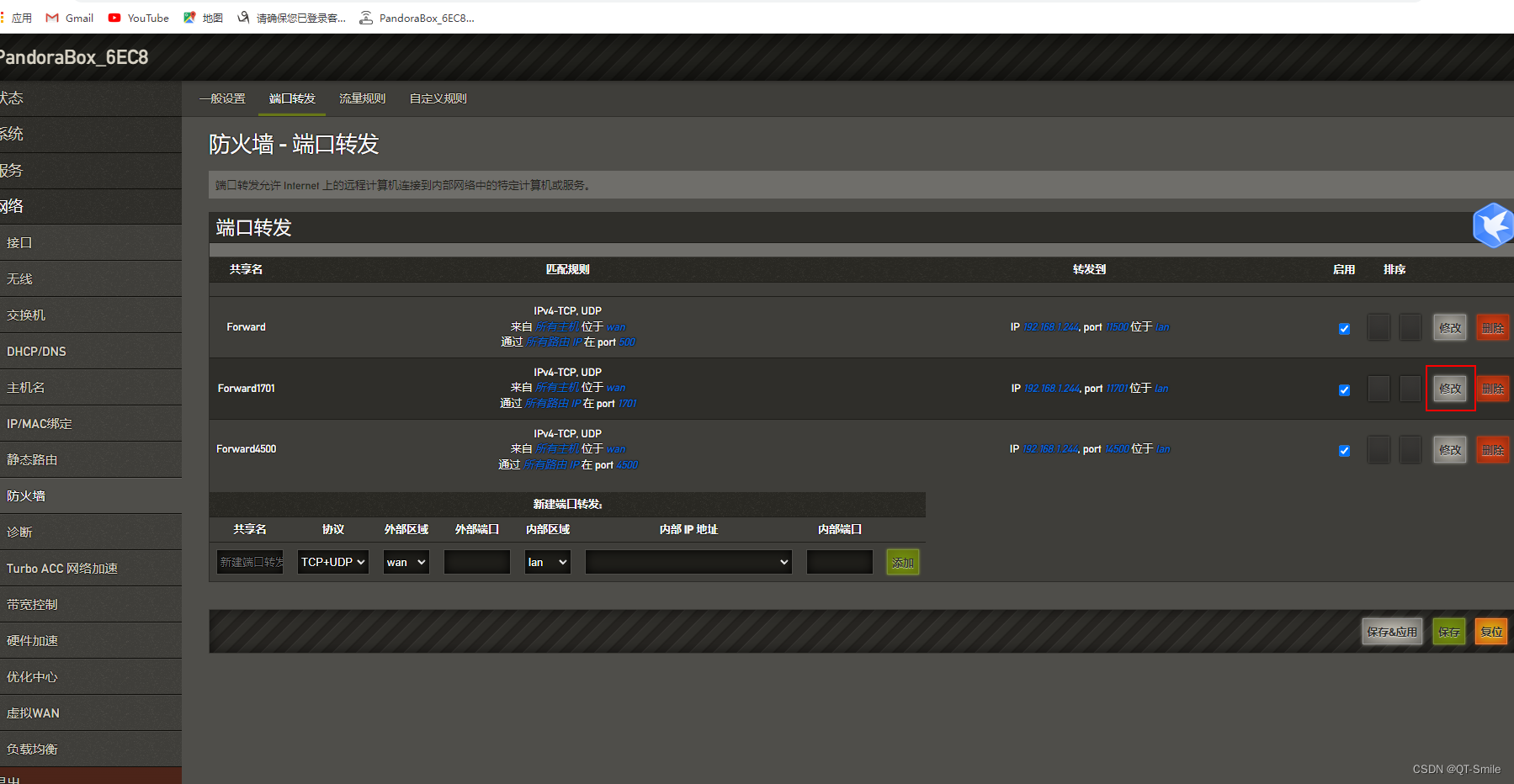
Task: Open the 虚拟WAN page
Action: (x=91, y=713)
